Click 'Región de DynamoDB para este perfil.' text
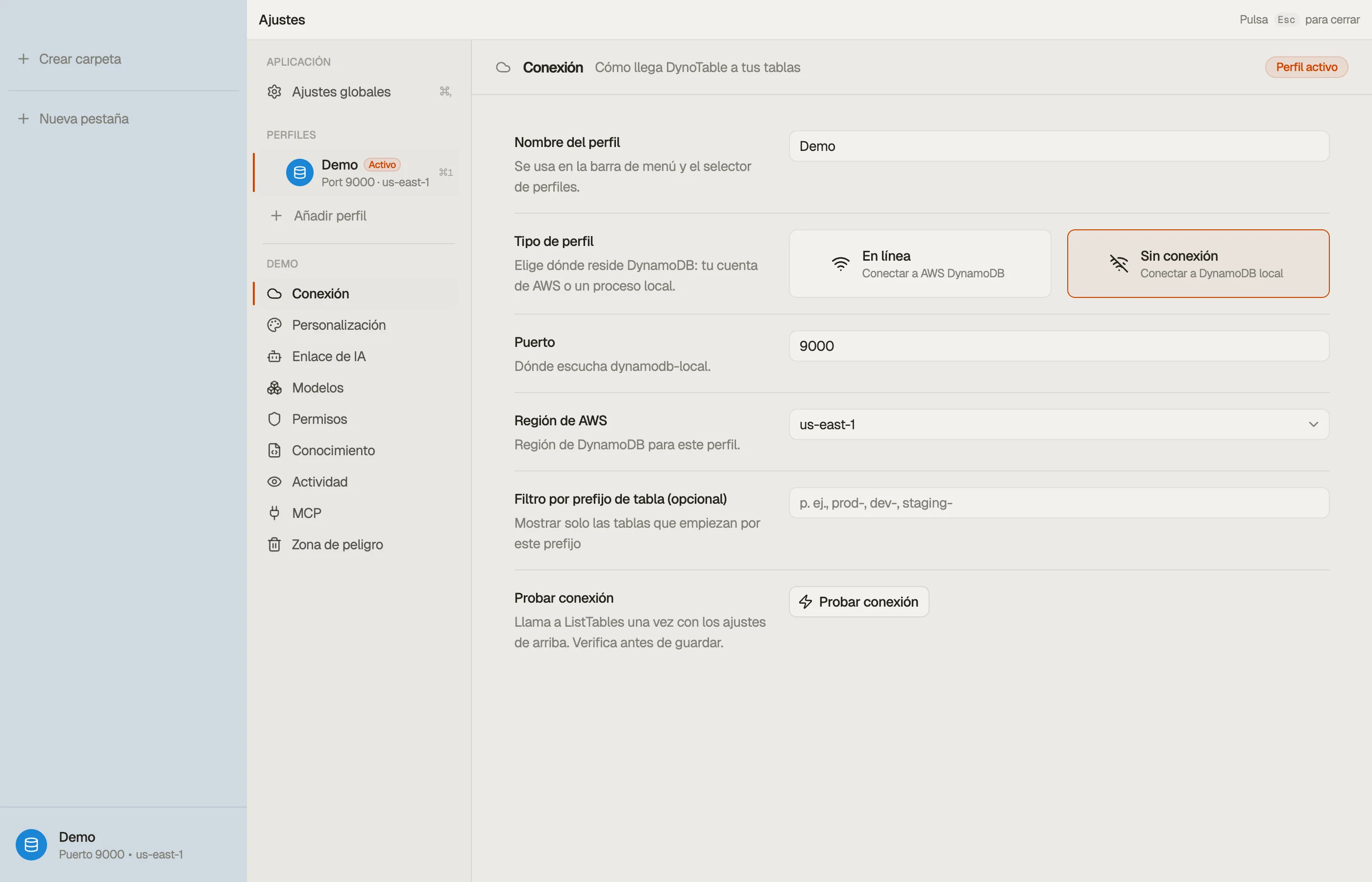Image resolution: width=1372 pixels, height=882 pixels. (627, 445)
